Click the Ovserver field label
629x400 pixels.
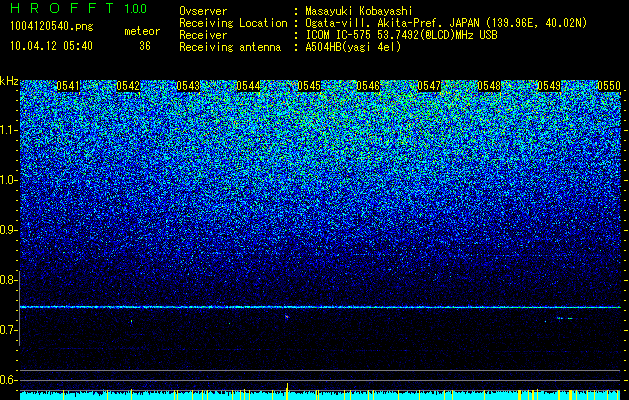click(203, 12)
